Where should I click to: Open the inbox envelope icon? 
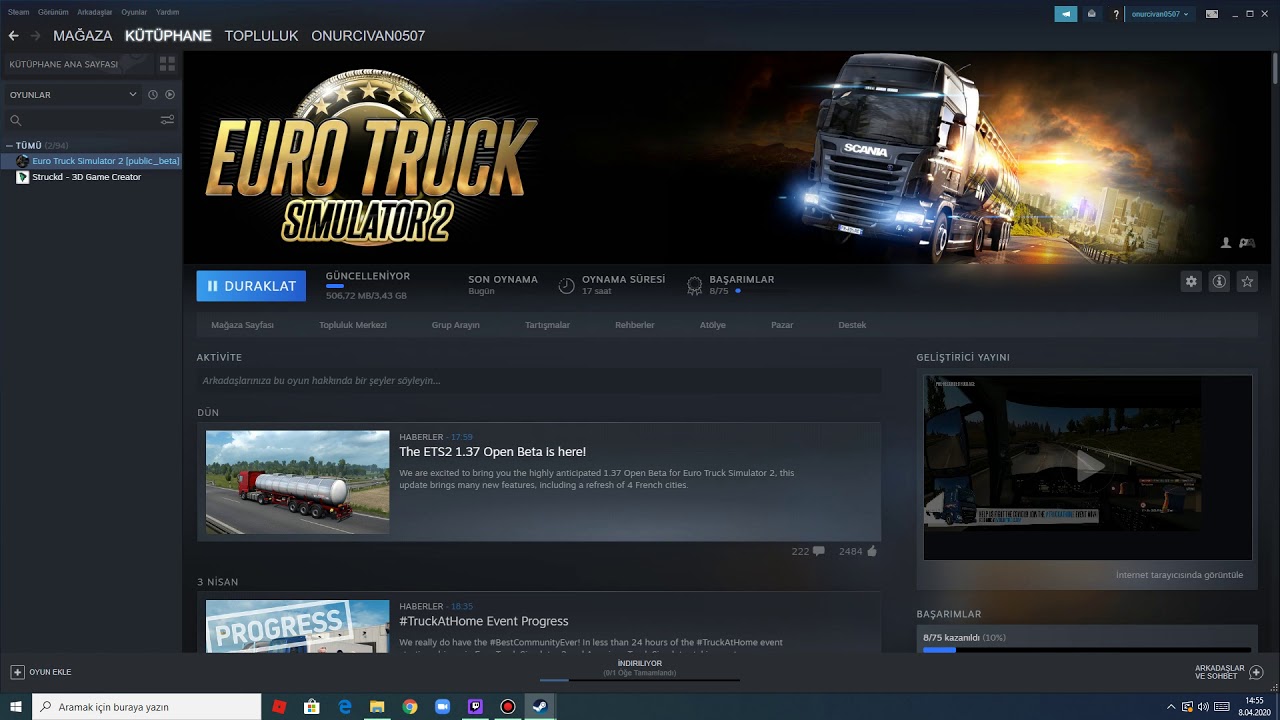(1092, 14)
